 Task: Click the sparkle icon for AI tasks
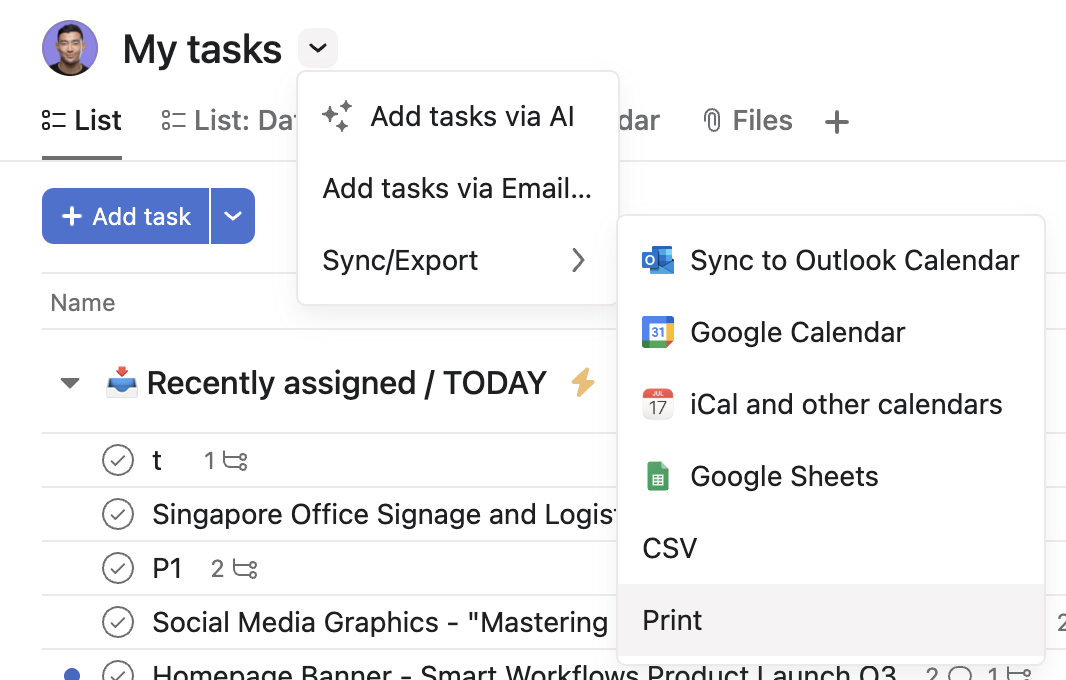337,116
